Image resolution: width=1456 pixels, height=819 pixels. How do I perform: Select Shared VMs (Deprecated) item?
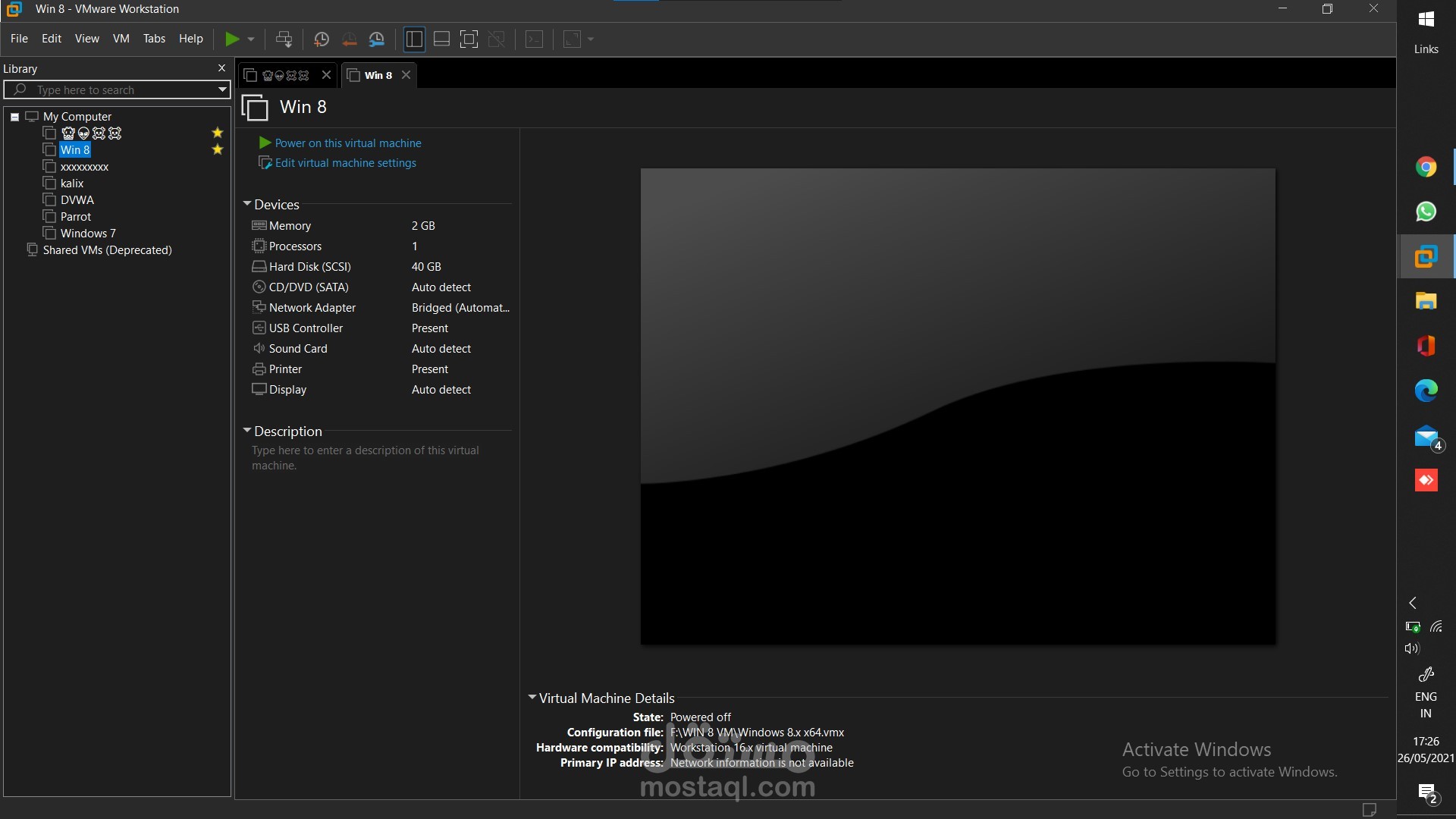(x=107, y=250)
